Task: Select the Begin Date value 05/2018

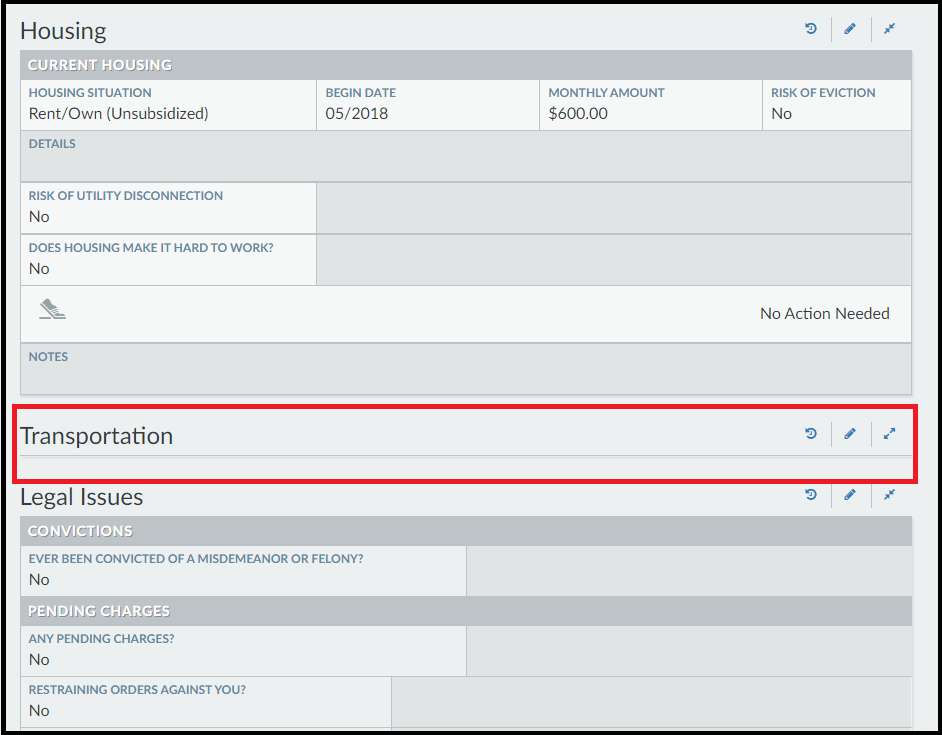Action: (357, 114)
